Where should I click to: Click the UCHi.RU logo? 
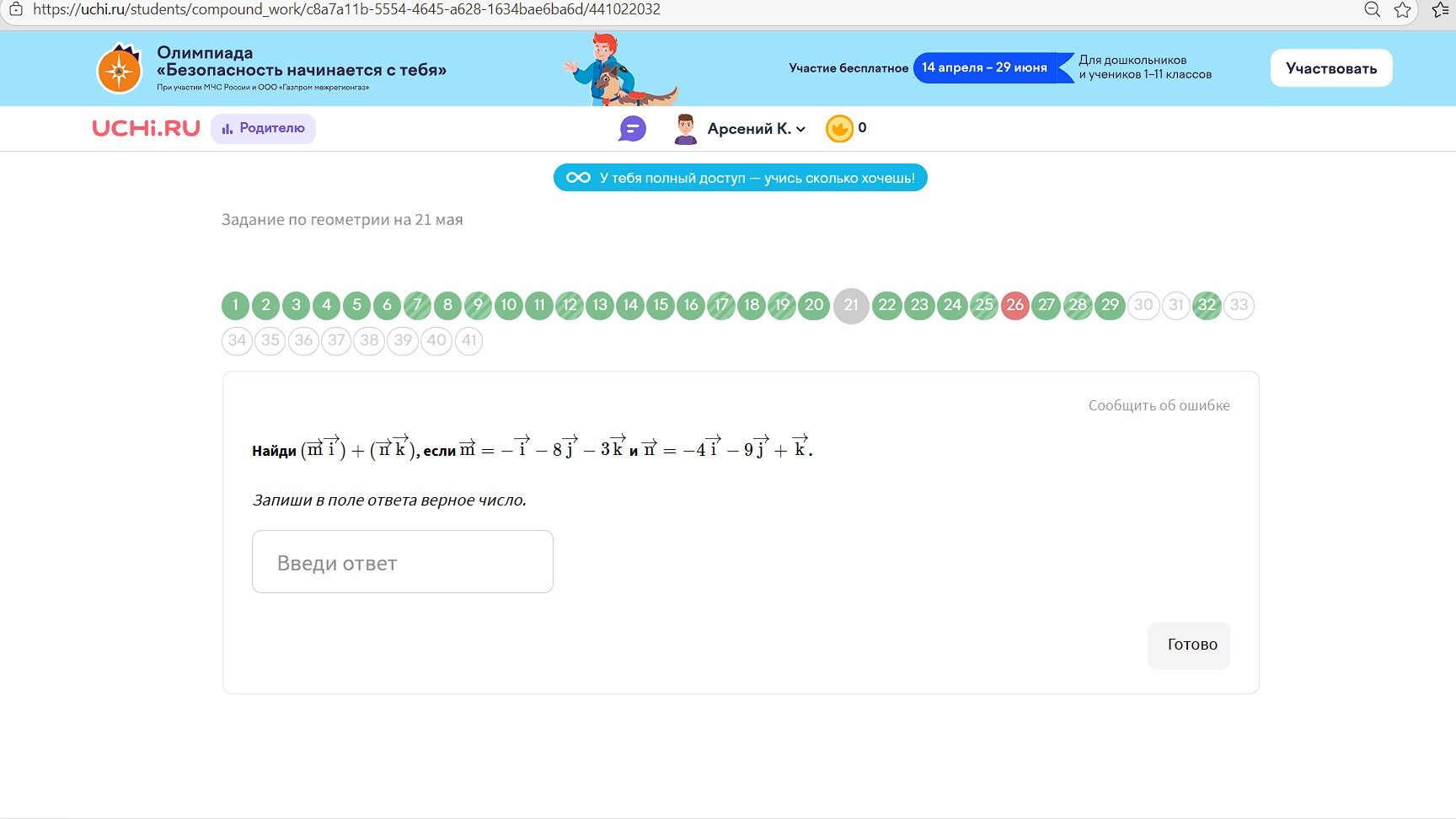(146, 128)
